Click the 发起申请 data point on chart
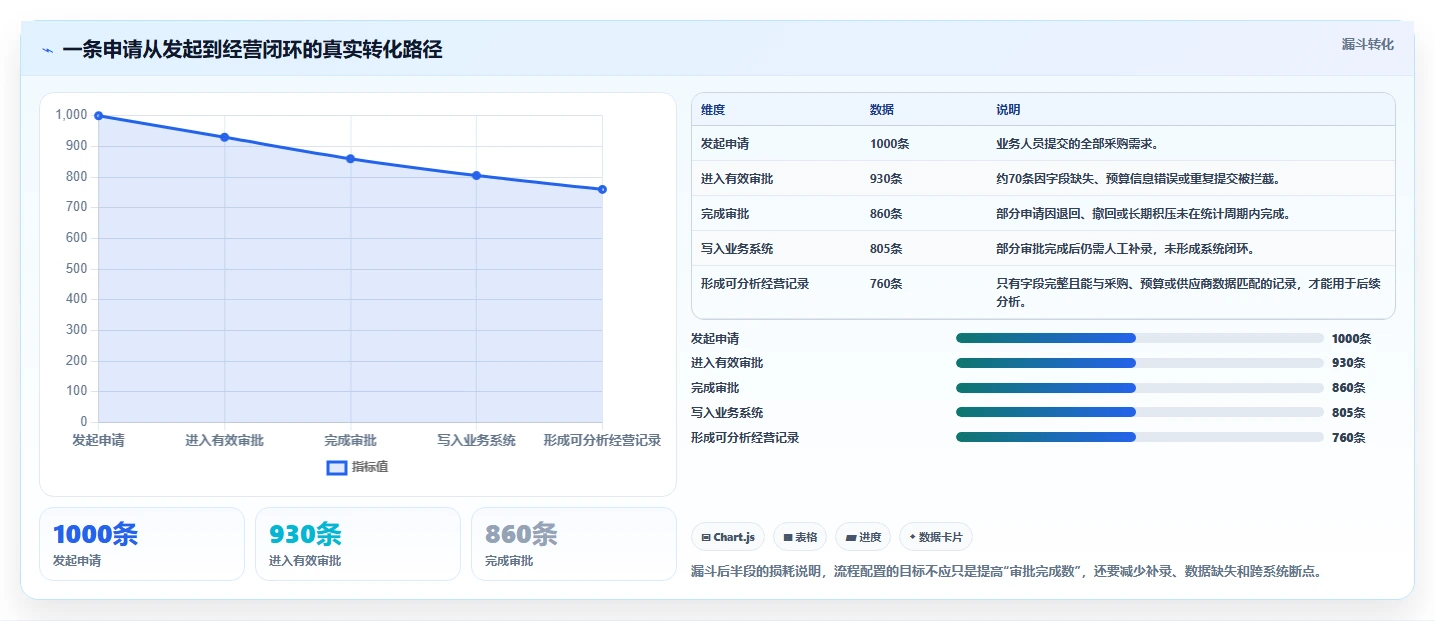Viewport: 1435px width, 621px height. point(98,116)
